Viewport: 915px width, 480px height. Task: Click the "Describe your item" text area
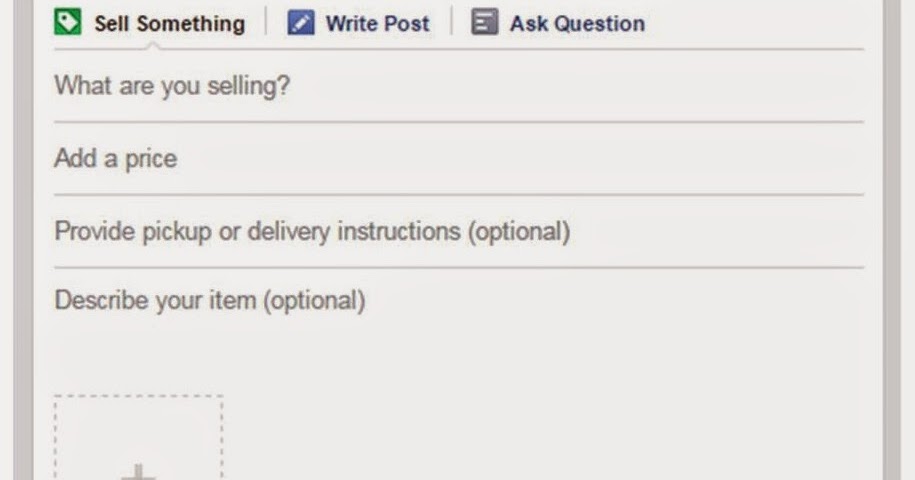click(459, 327)
